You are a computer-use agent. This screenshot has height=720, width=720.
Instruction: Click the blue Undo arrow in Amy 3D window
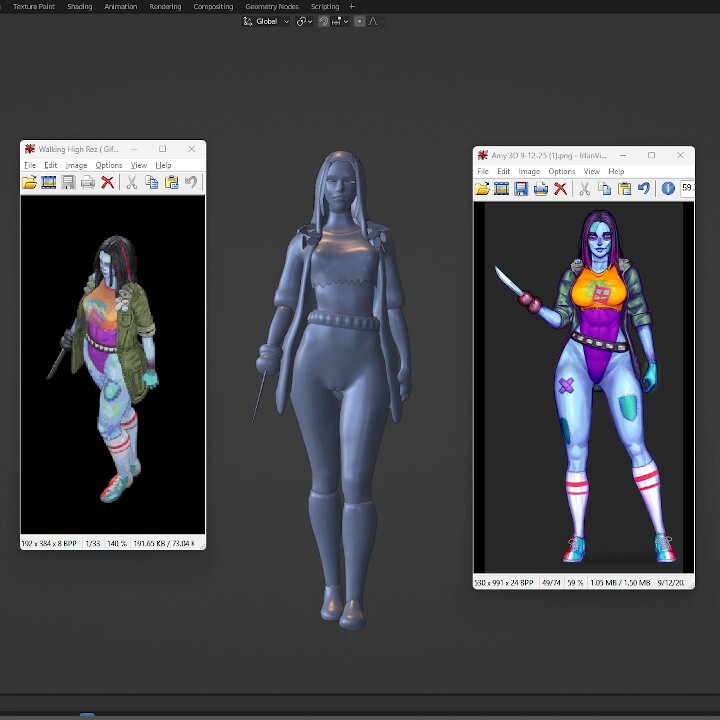(x=644, y=188)
